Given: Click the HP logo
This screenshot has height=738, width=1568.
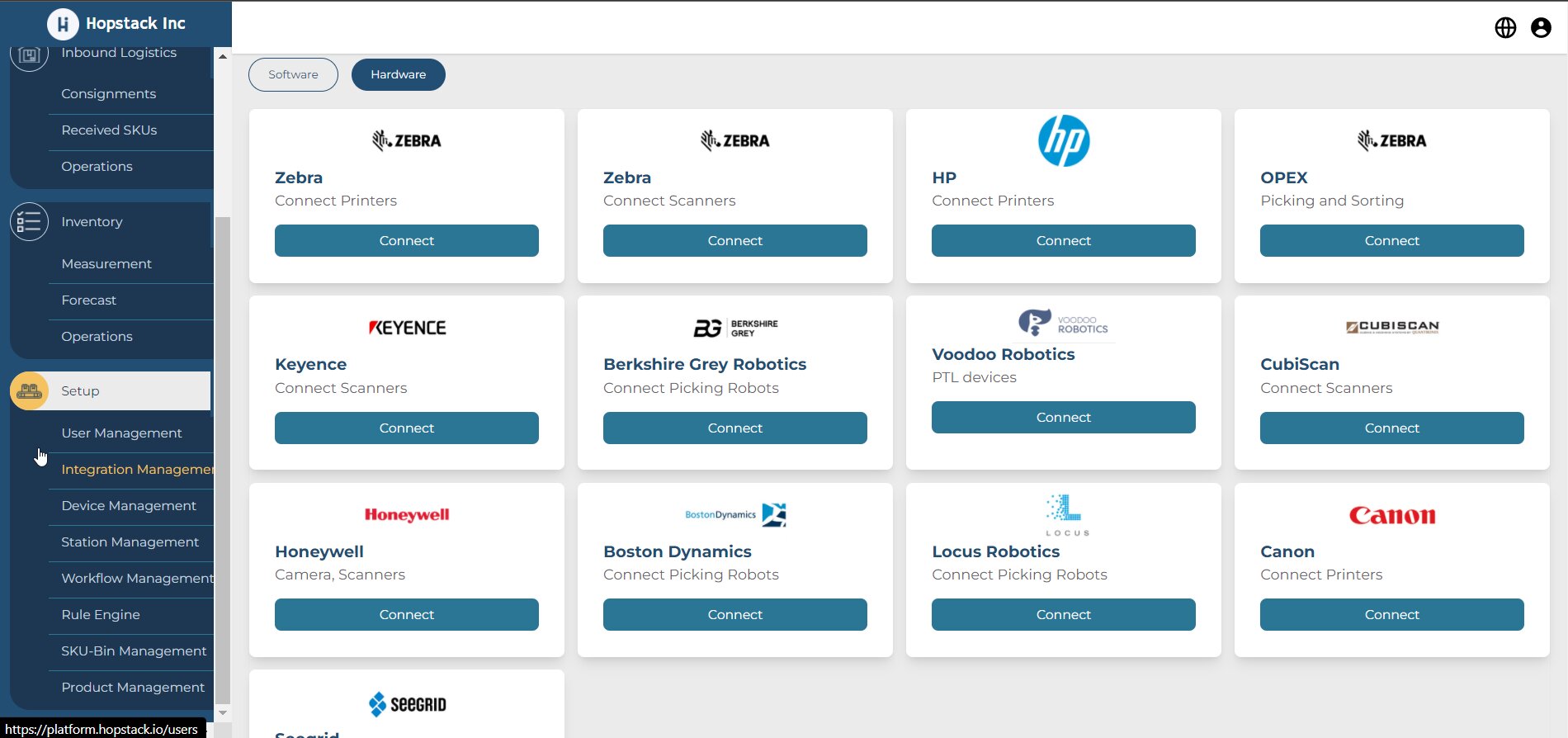Looking at the screenshot, I should [1063, 140].
